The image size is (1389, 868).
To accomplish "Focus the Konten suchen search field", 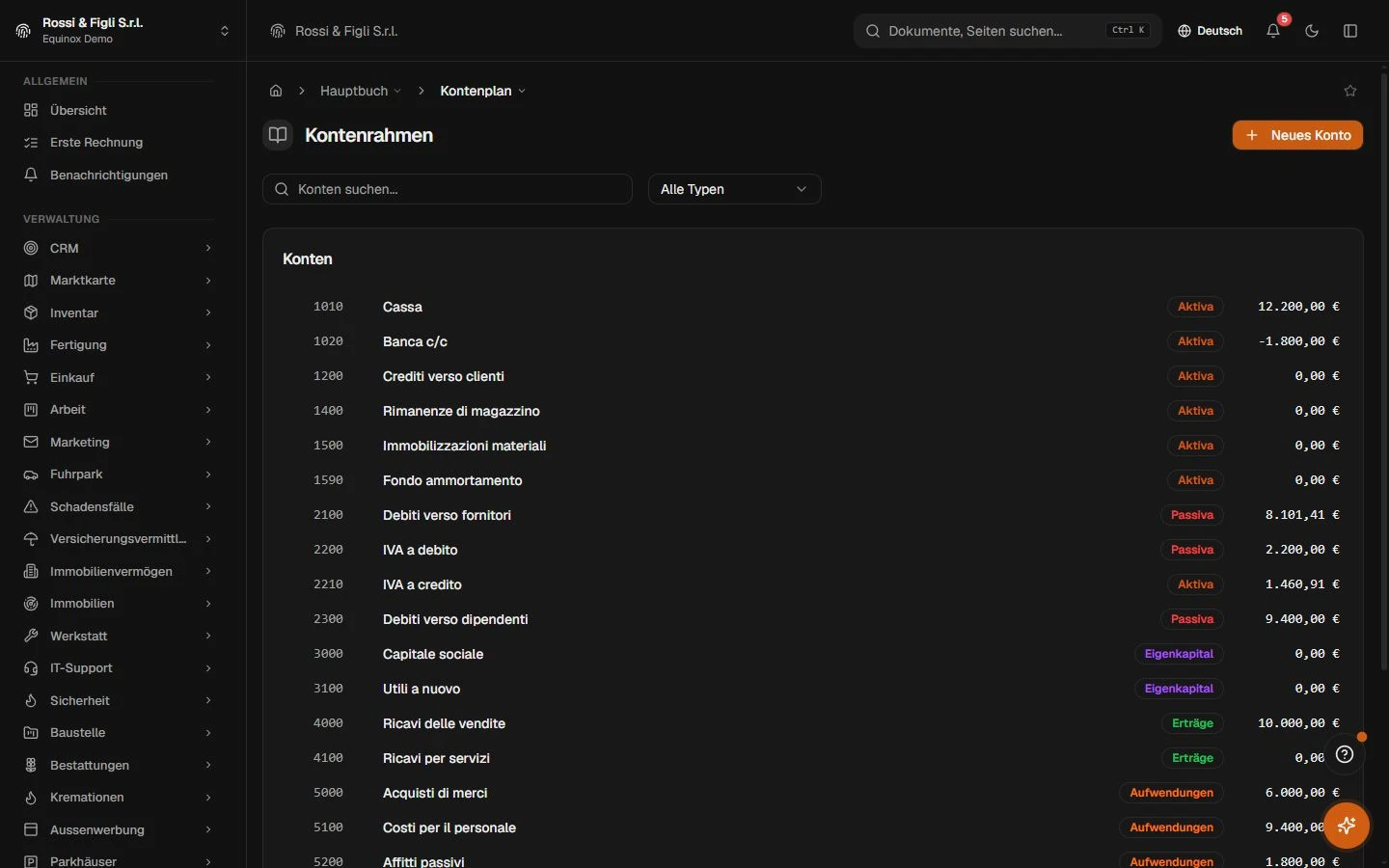I will click(448, 189).
